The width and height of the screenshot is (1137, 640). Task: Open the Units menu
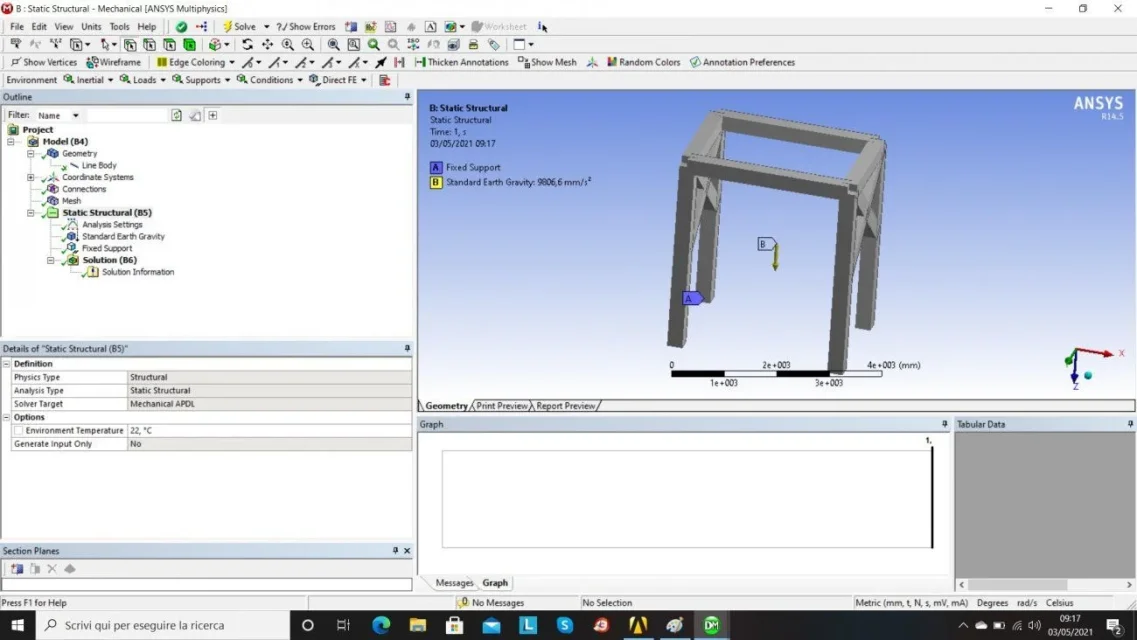[x=91, y=27]
